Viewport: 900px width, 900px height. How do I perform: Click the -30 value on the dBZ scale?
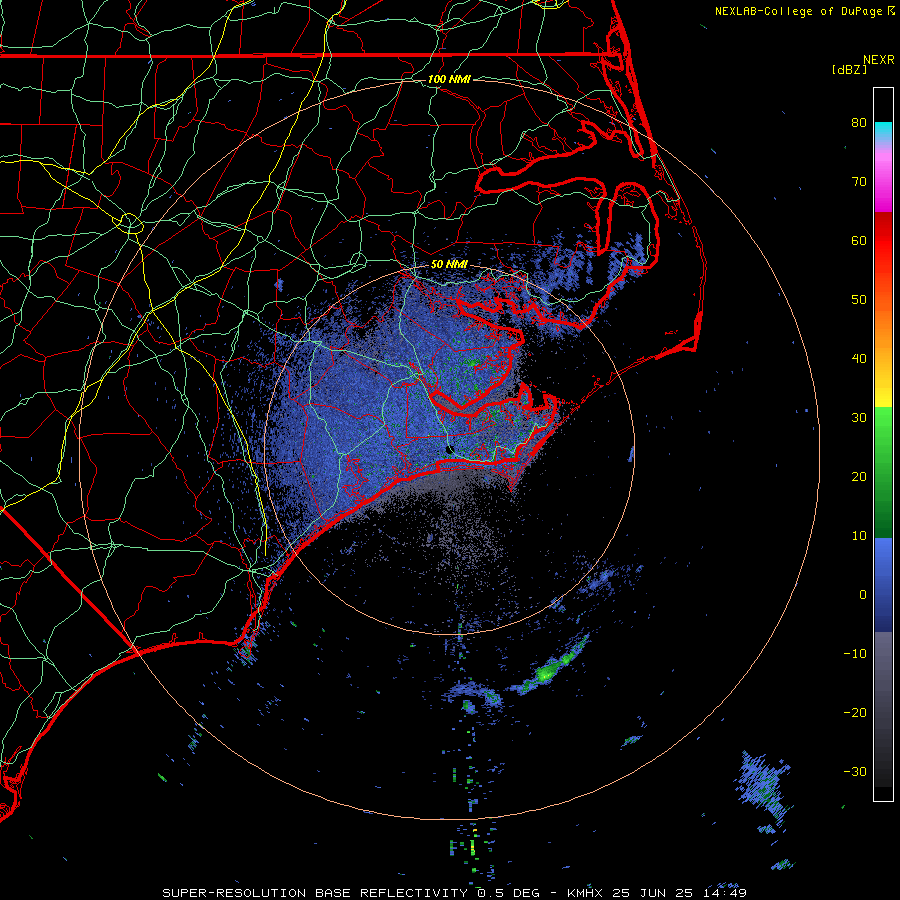pyautogui.click(x=855, y=771)
